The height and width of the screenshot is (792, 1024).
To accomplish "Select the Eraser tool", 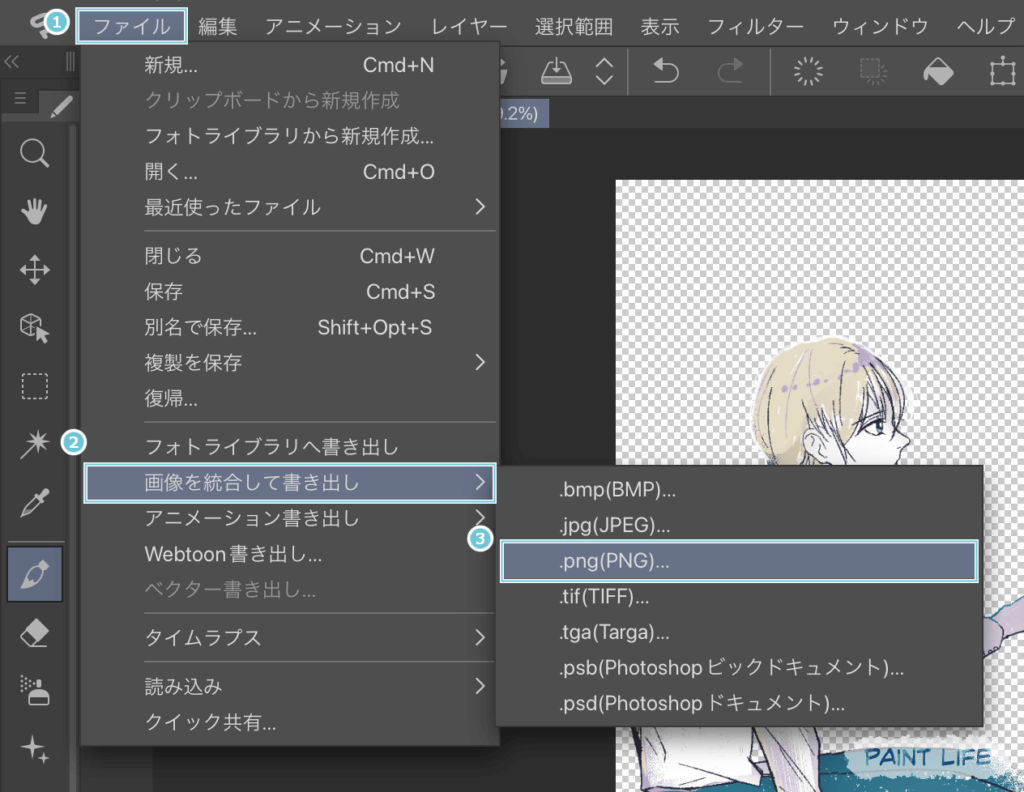I will [35, 632].
